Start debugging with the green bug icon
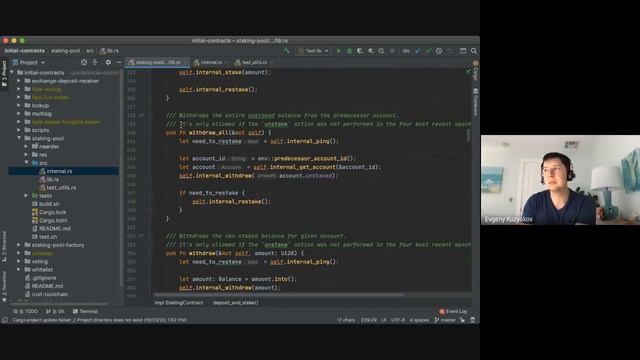The image size is (640, 360). (x=349, y=51)
